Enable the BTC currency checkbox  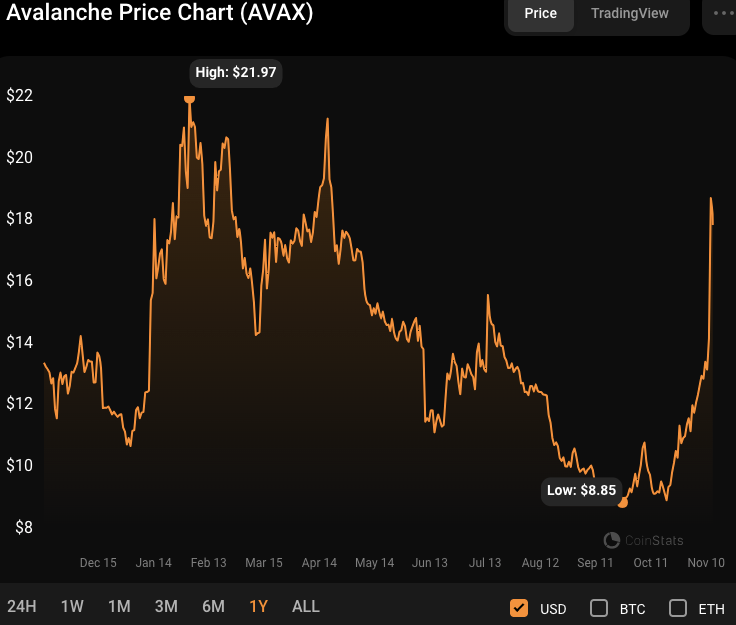[599, 608]
